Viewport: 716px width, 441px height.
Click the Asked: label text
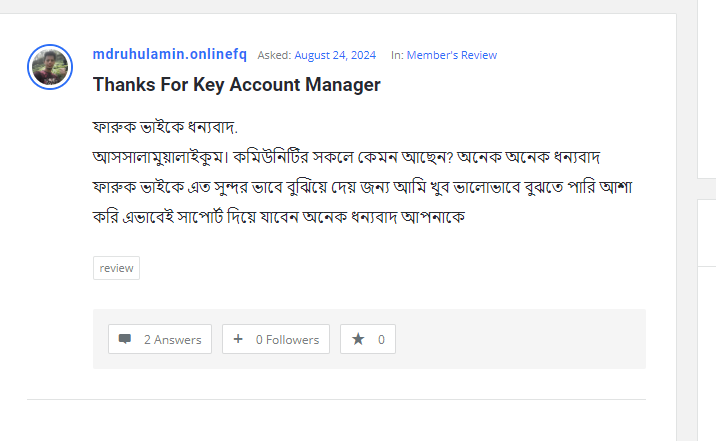tap(274, 55)
